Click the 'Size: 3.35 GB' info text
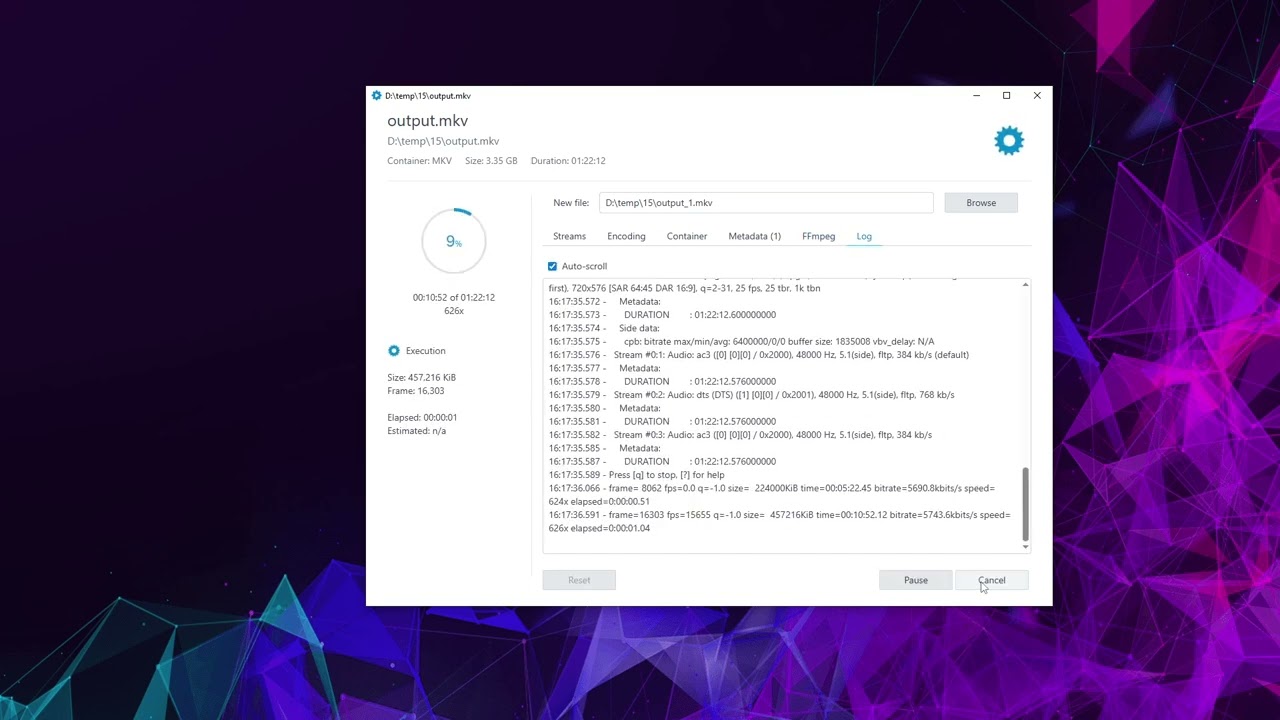 (491, 161)
